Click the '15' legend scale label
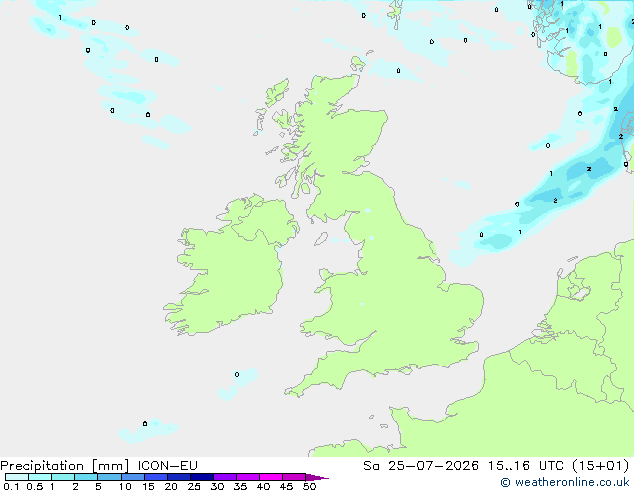Viewport: 634px width, 490px height. pyautogui.click(x=148, y=486)
